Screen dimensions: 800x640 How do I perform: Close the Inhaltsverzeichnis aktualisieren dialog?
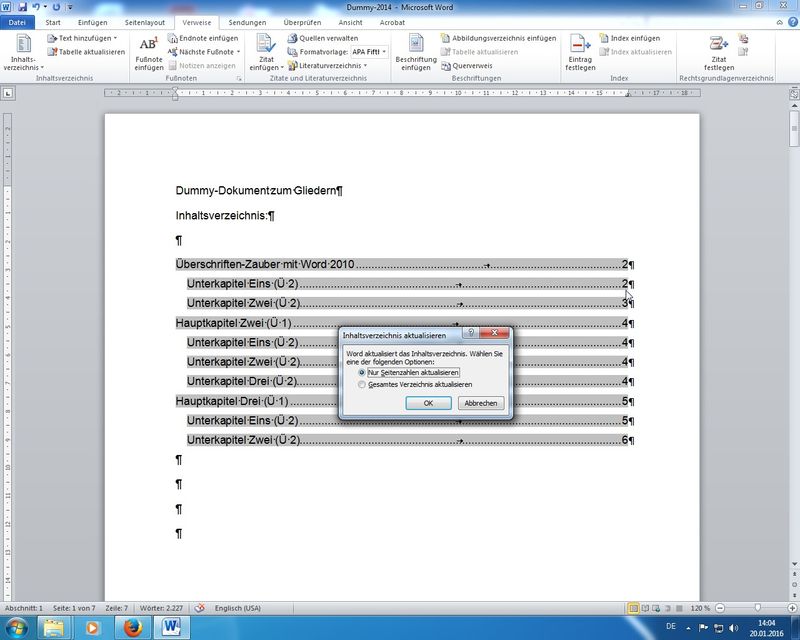[x=494, y=333]
